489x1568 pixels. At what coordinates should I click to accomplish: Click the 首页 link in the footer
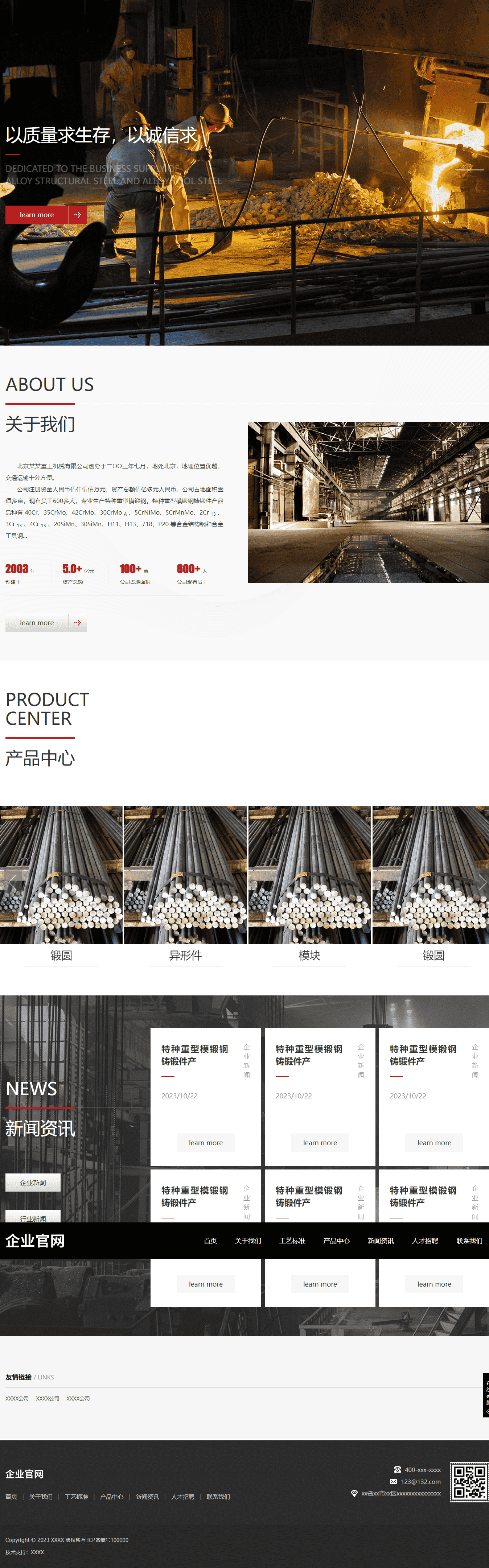(x=11, y=1497)
